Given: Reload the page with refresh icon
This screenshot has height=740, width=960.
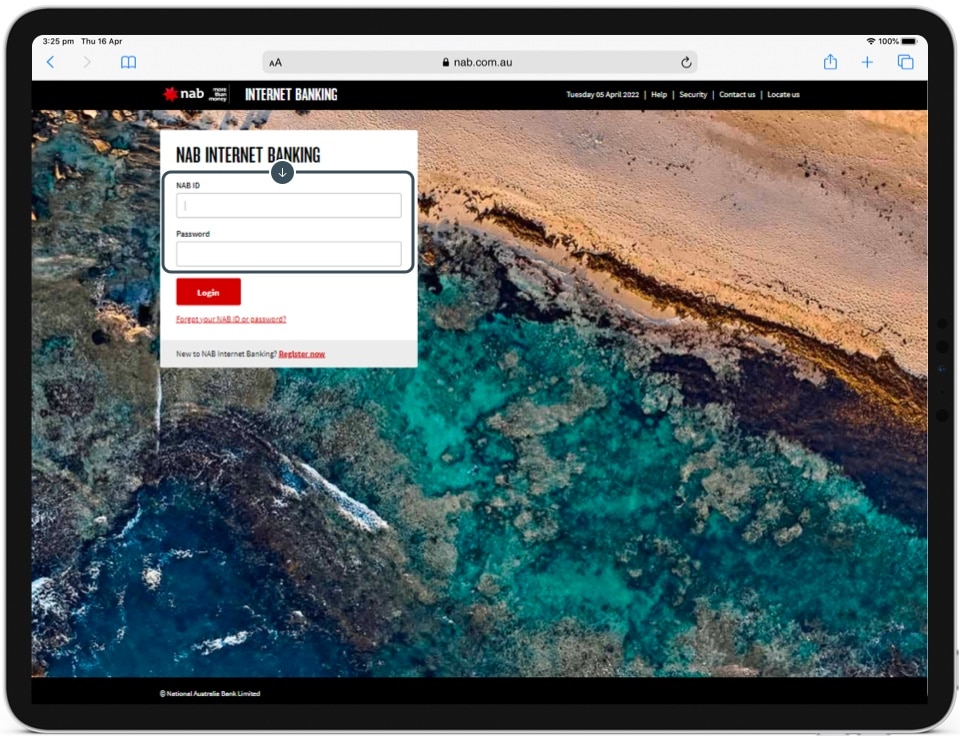Looking at the screenshot, I should [x=686, y=62].
